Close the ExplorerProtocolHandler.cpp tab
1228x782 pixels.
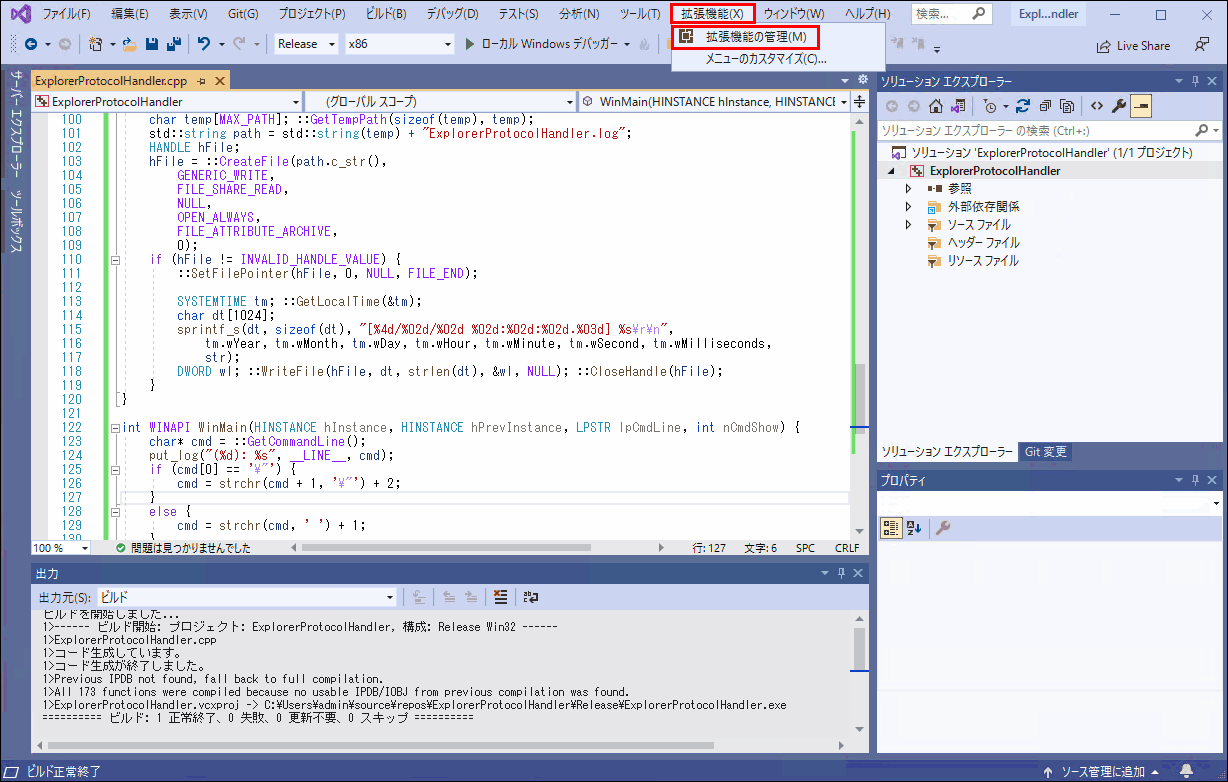pyautogui.click(x=218, y=80)
